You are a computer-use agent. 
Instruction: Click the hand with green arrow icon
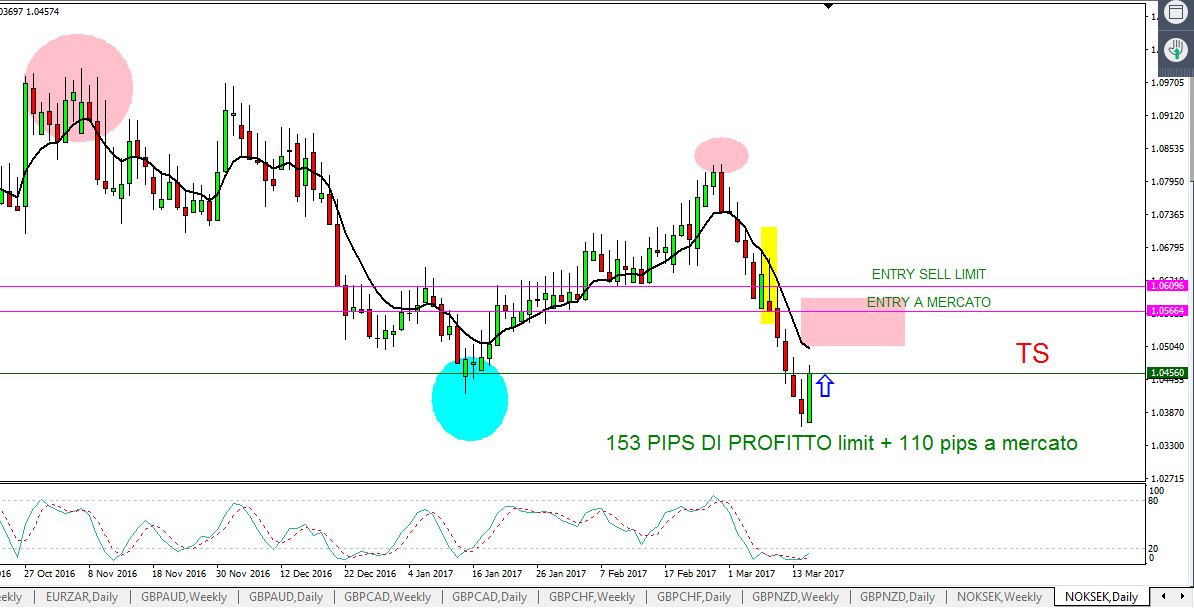(x=1176, y=50)
